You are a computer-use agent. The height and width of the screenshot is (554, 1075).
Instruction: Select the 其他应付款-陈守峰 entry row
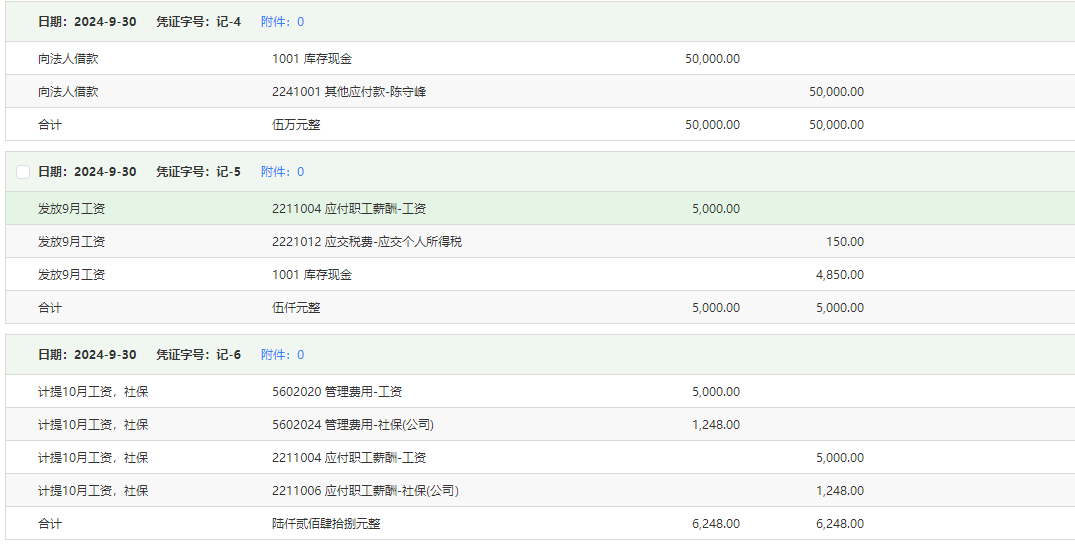540,91
